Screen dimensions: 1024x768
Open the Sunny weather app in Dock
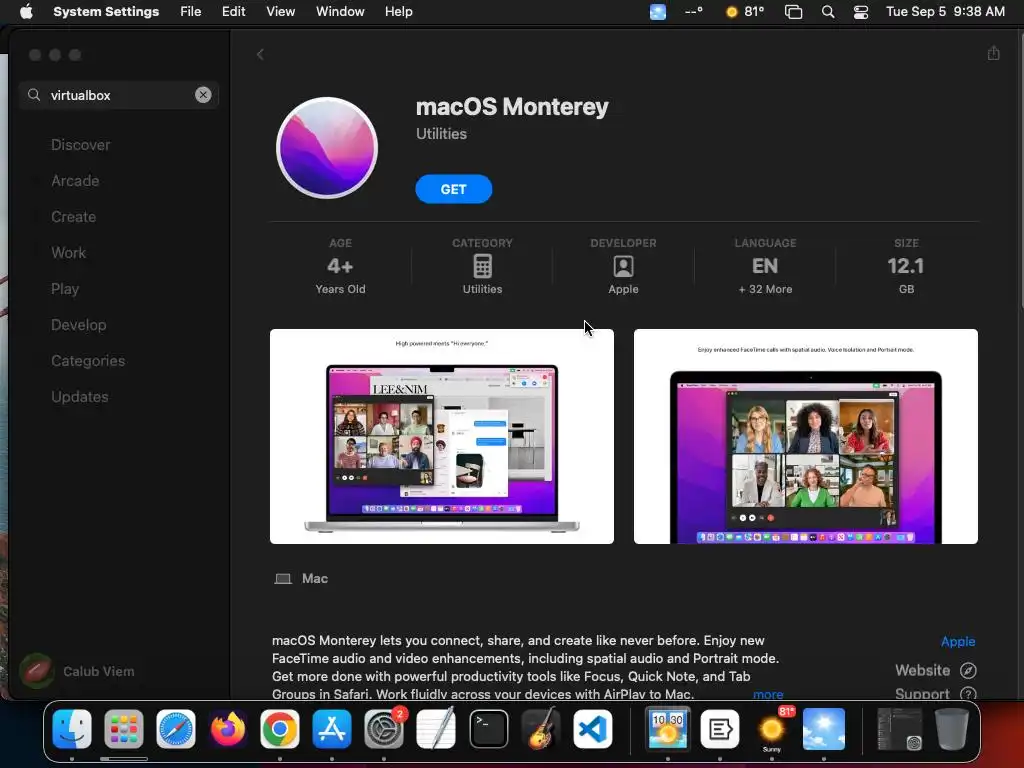point(772,729)
